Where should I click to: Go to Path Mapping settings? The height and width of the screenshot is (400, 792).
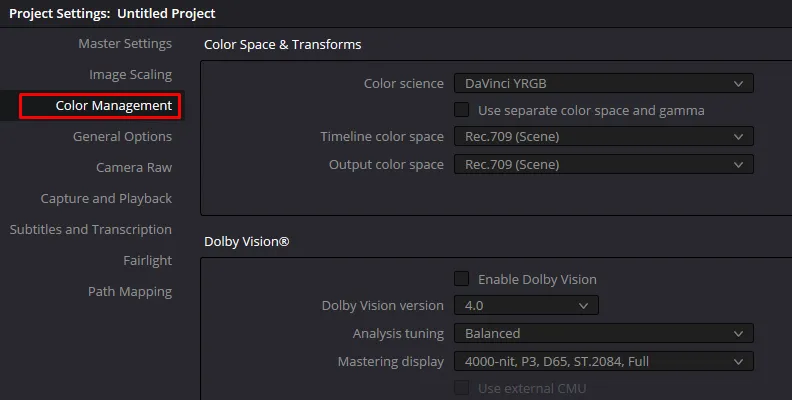130,292
